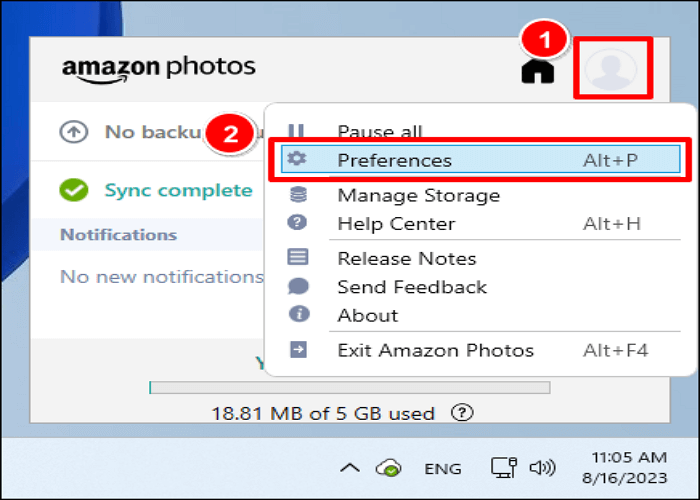The width and height of the screenshot is (700, 500).
Task: Open the Amazon Photos home icon
Action: click(538, 71)
